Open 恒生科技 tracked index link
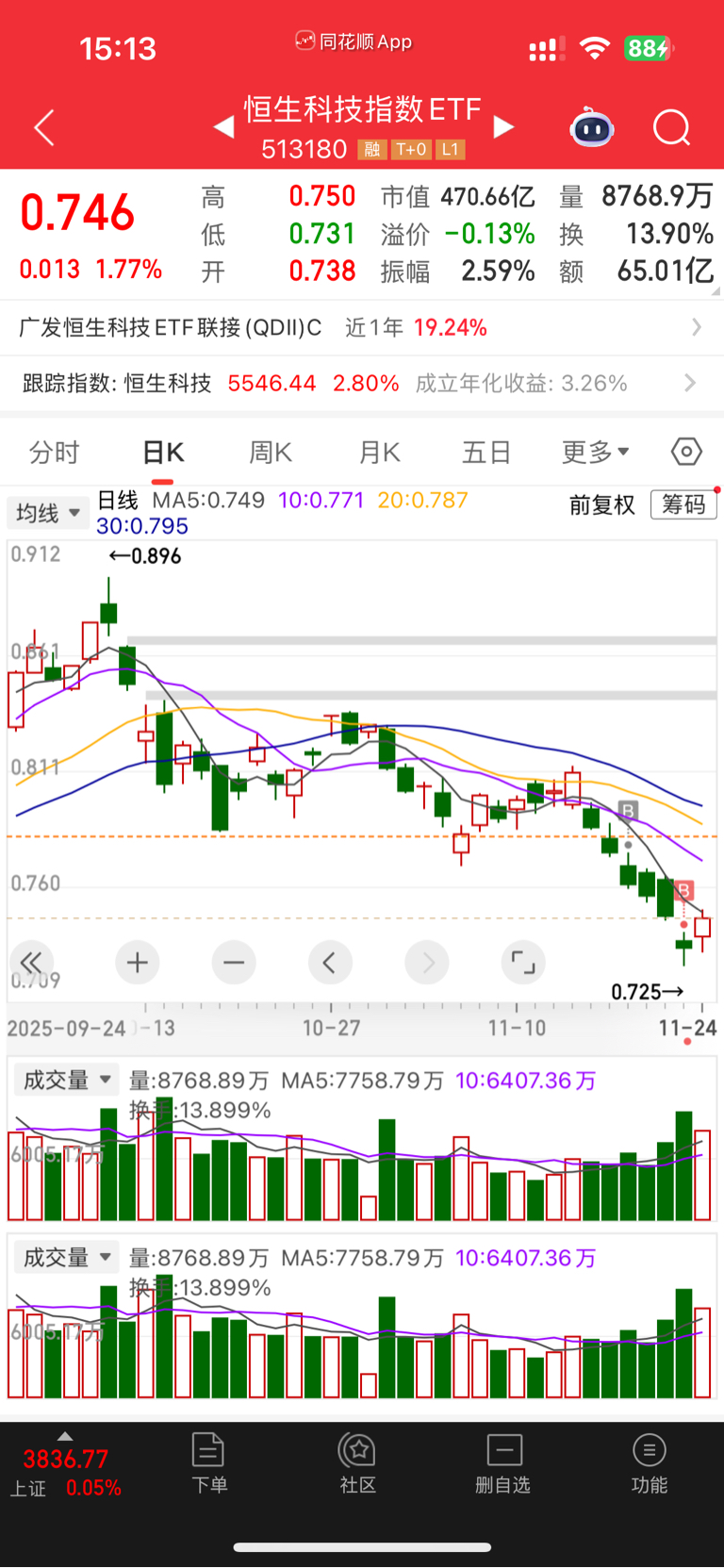The height and width of the screenshot is (1568, 724). point(168,383)
